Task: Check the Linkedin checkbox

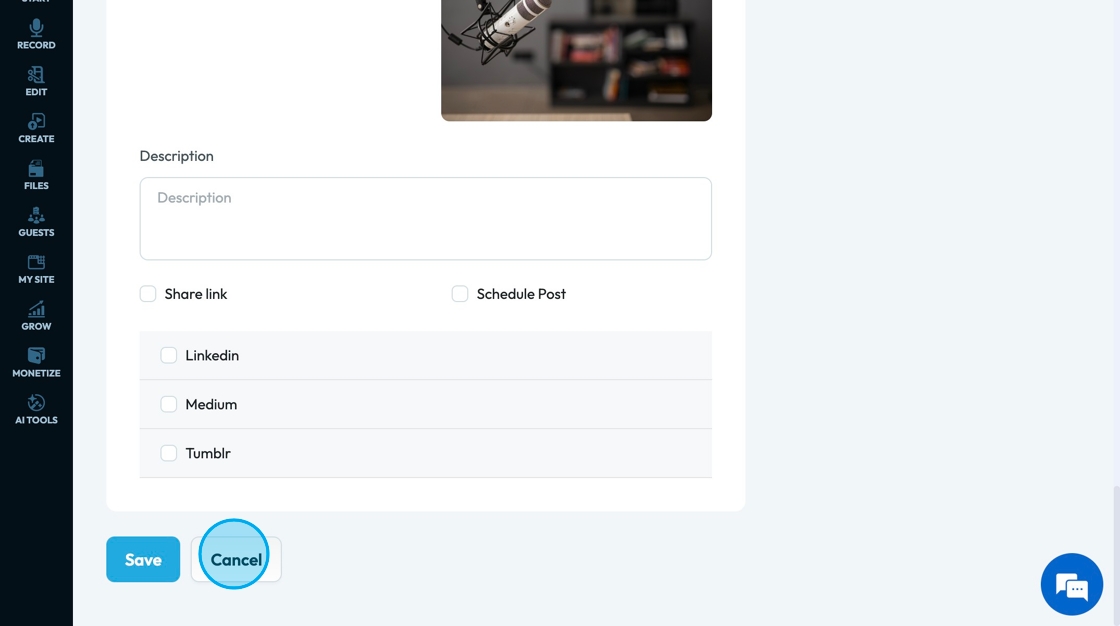Action: tap(169, 355)
